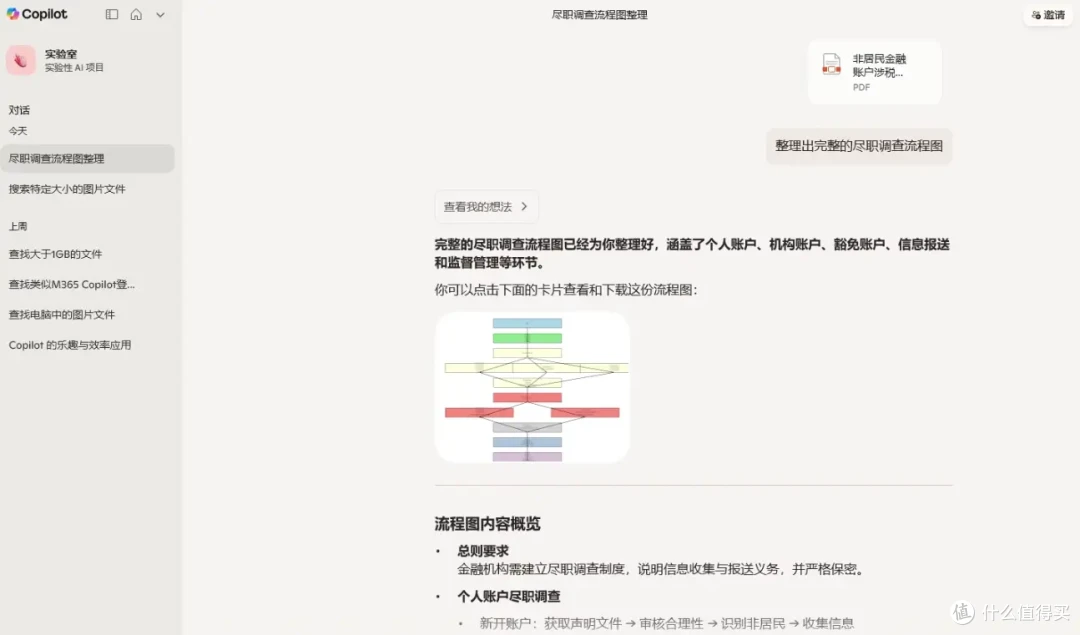Screen dimensions: 1080x635
Task: Go to the home icon
Action: click(x=136, y=14)
